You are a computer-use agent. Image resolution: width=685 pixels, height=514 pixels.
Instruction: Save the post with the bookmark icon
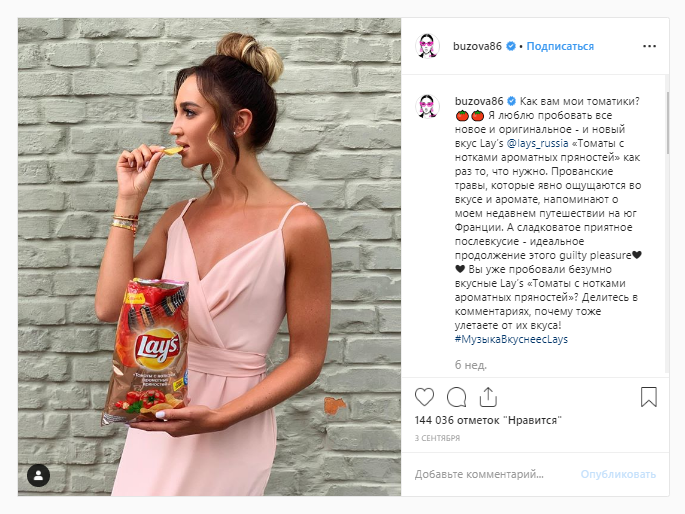coord(649,397)
